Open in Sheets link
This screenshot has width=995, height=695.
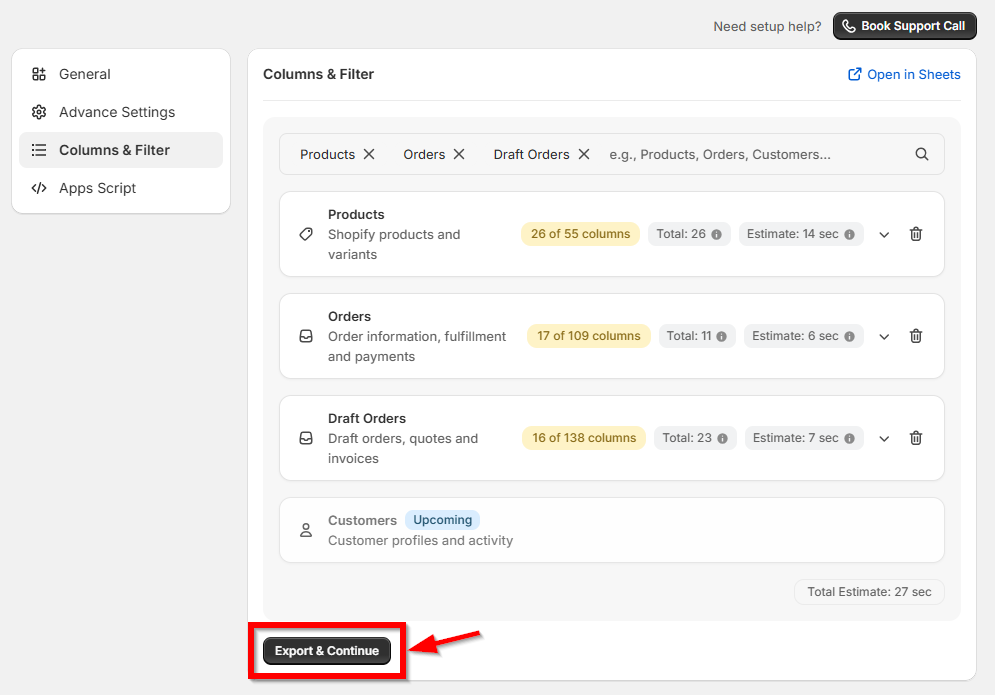point(904,74)
